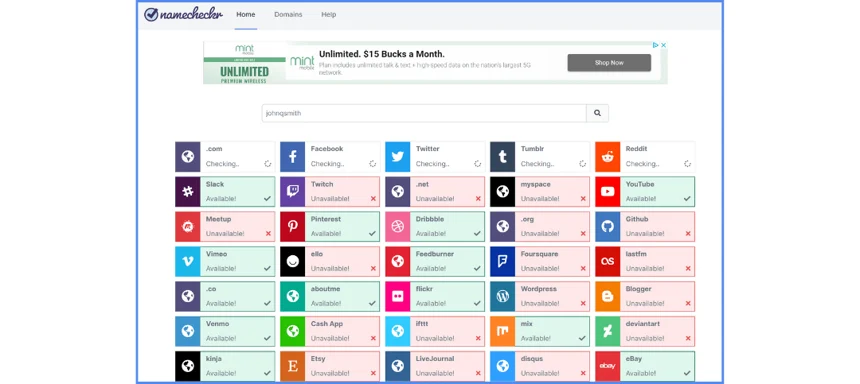Viewport: 860px width, 384px height.
Task: Click the Slack checkmark
Action: 268,199
